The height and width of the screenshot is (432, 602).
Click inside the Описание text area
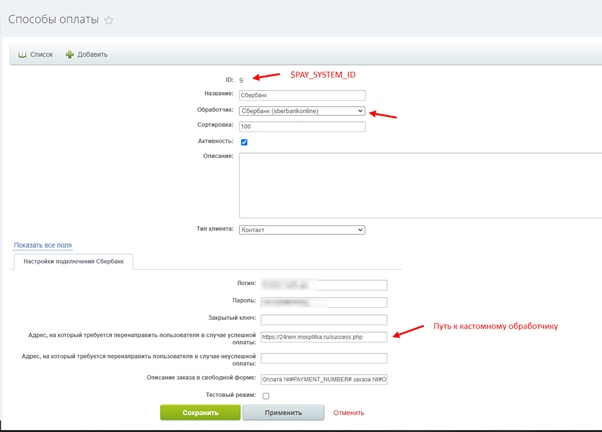(x=420, y=184)
